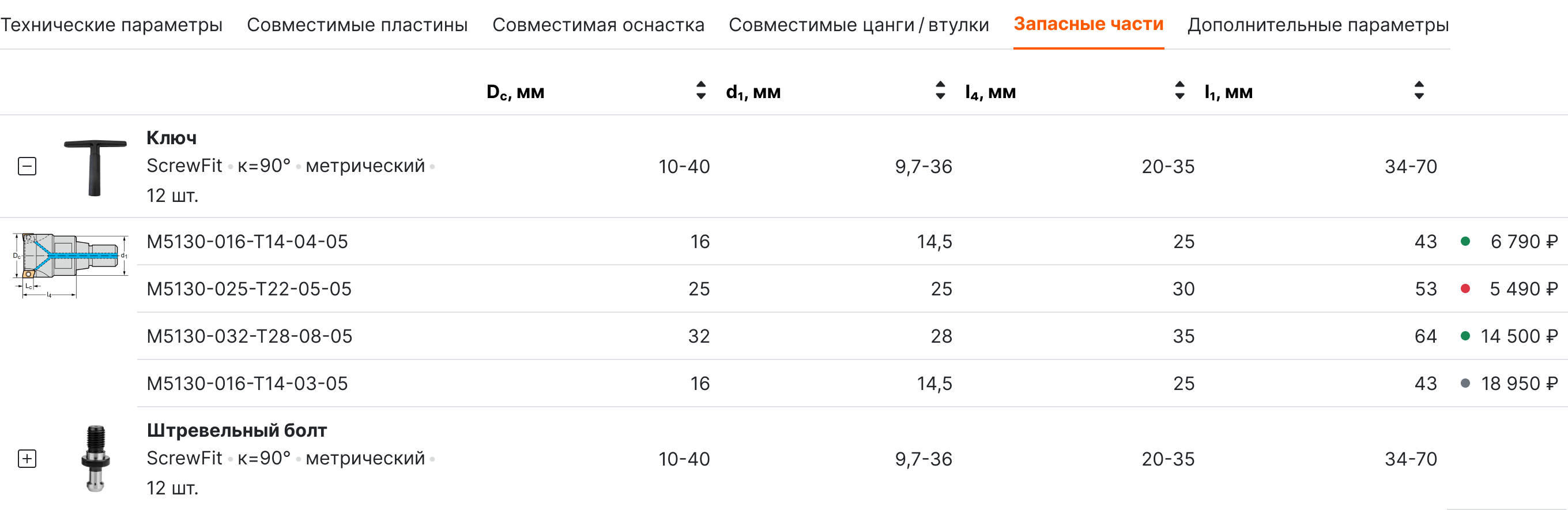
Task: Switch to Совместимые пластины tab
Action: click(357, 25)
